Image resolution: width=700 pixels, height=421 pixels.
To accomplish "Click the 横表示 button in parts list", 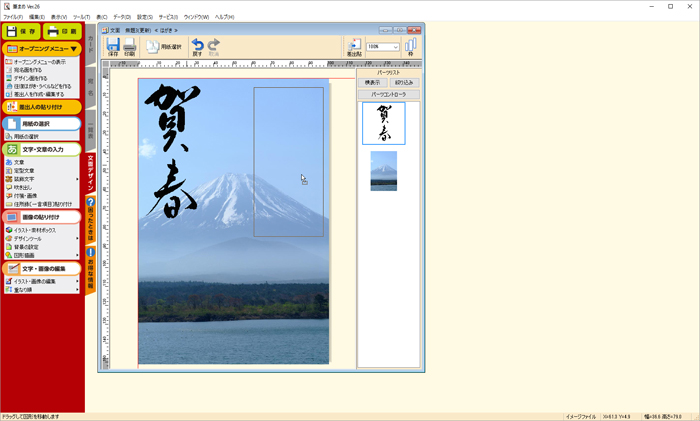I will coord(372,83).
